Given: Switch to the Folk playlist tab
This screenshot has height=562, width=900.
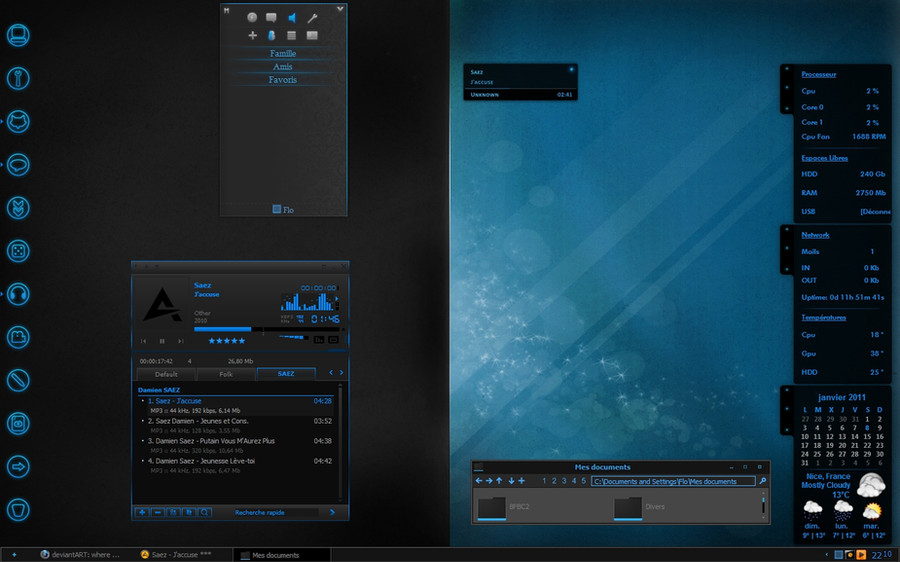Looking at the screenshot, I should [x=226, y=374].
